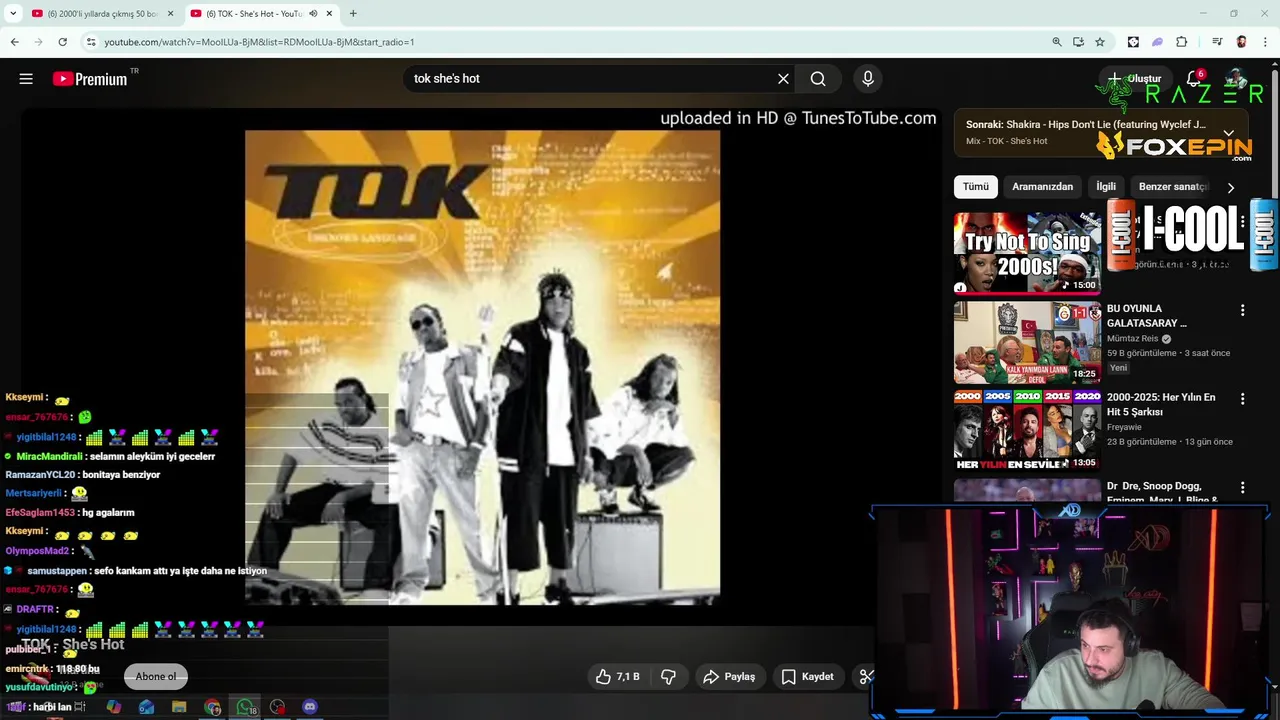
Task: Run search with the magnifier button
Action: 818,79
